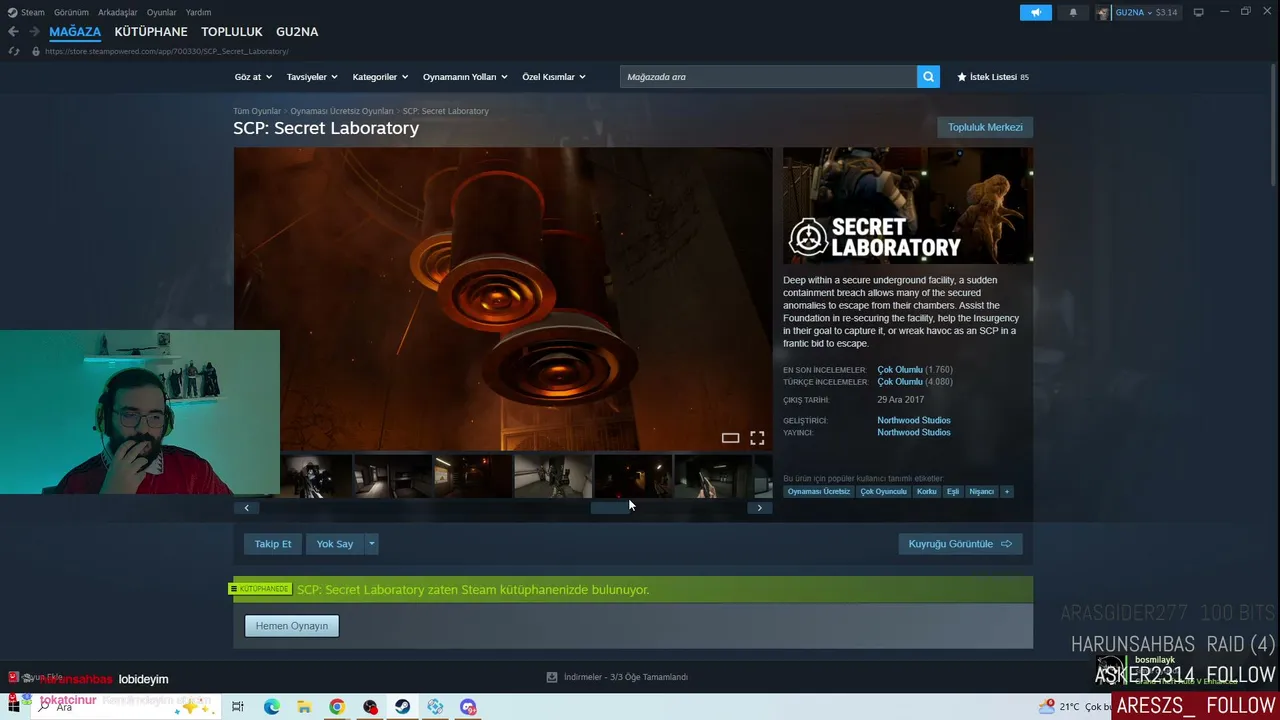Open Task View on the taskbar
Image resolution: width=1280 pixels, height=720 pixels.
pos(238,707)
